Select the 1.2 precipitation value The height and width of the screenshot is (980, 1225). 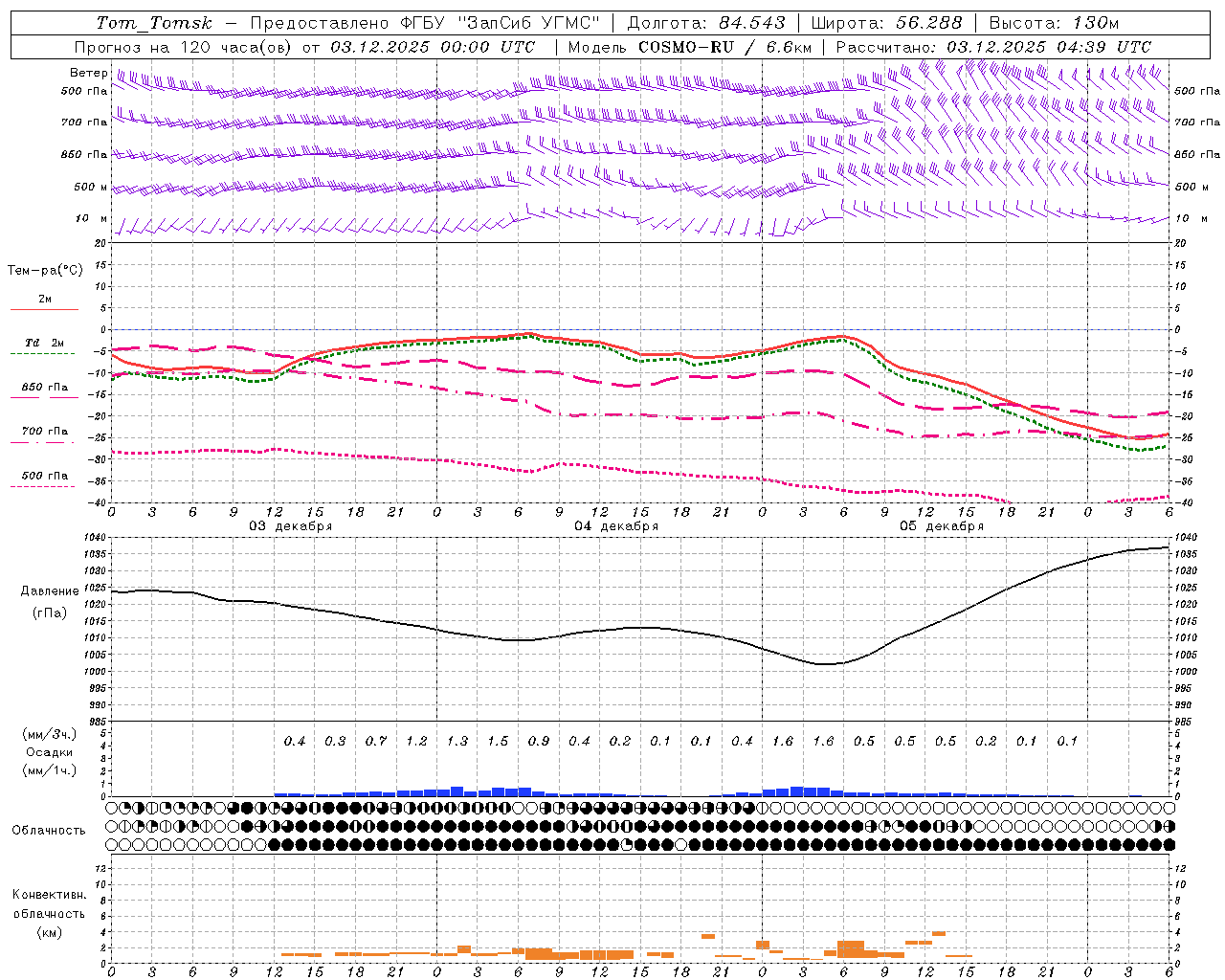(416, 741)
